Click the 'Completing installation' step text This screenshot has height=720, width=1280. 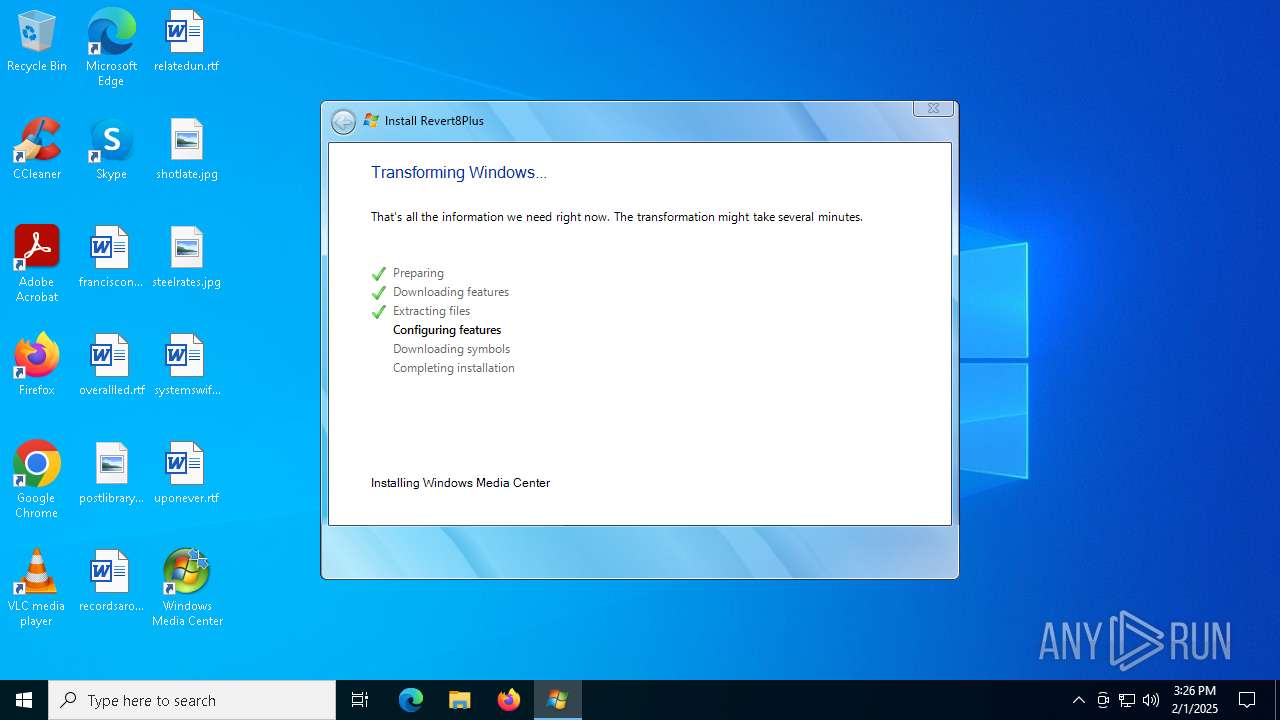(454, 368)
